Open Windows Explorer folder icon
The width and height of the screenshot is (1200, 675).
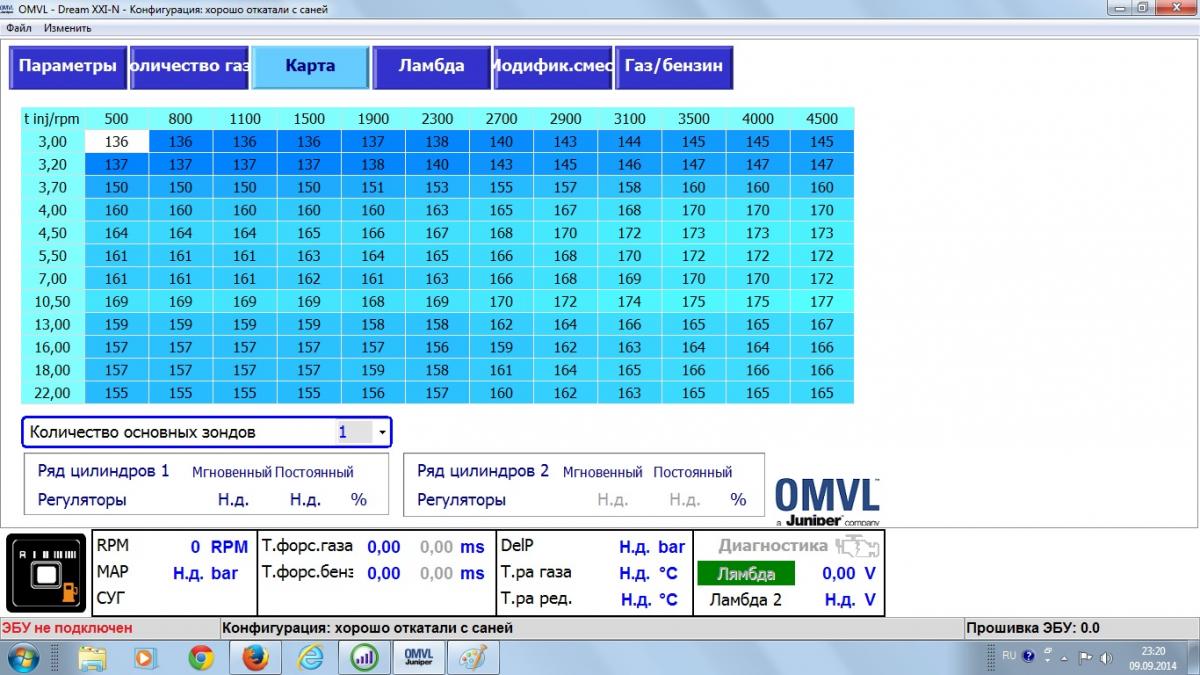pos(92,657)
